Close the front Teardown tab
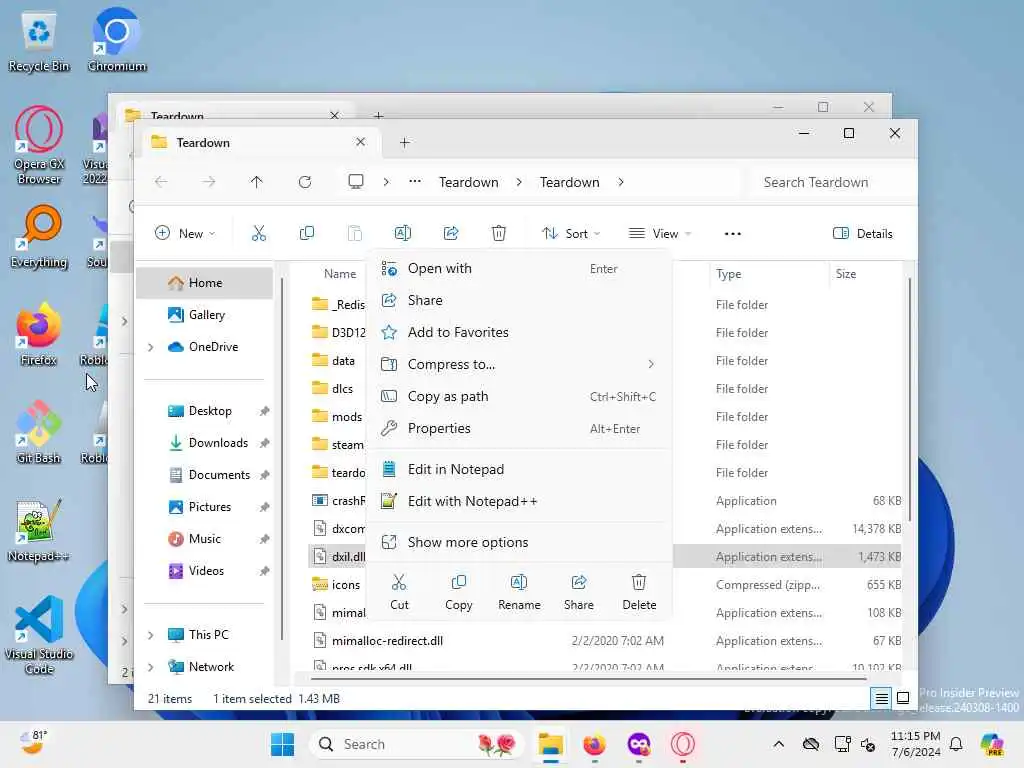Viewport: 1024px width, 768px height. point(360,142)
